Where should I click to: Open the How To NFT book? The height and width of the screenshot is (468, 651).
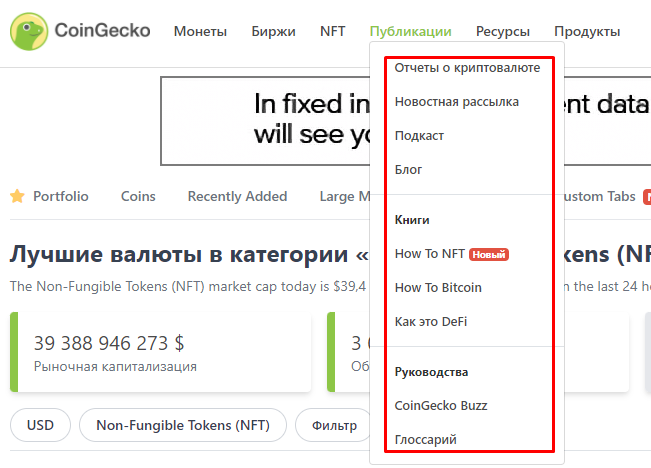point(430,254)
